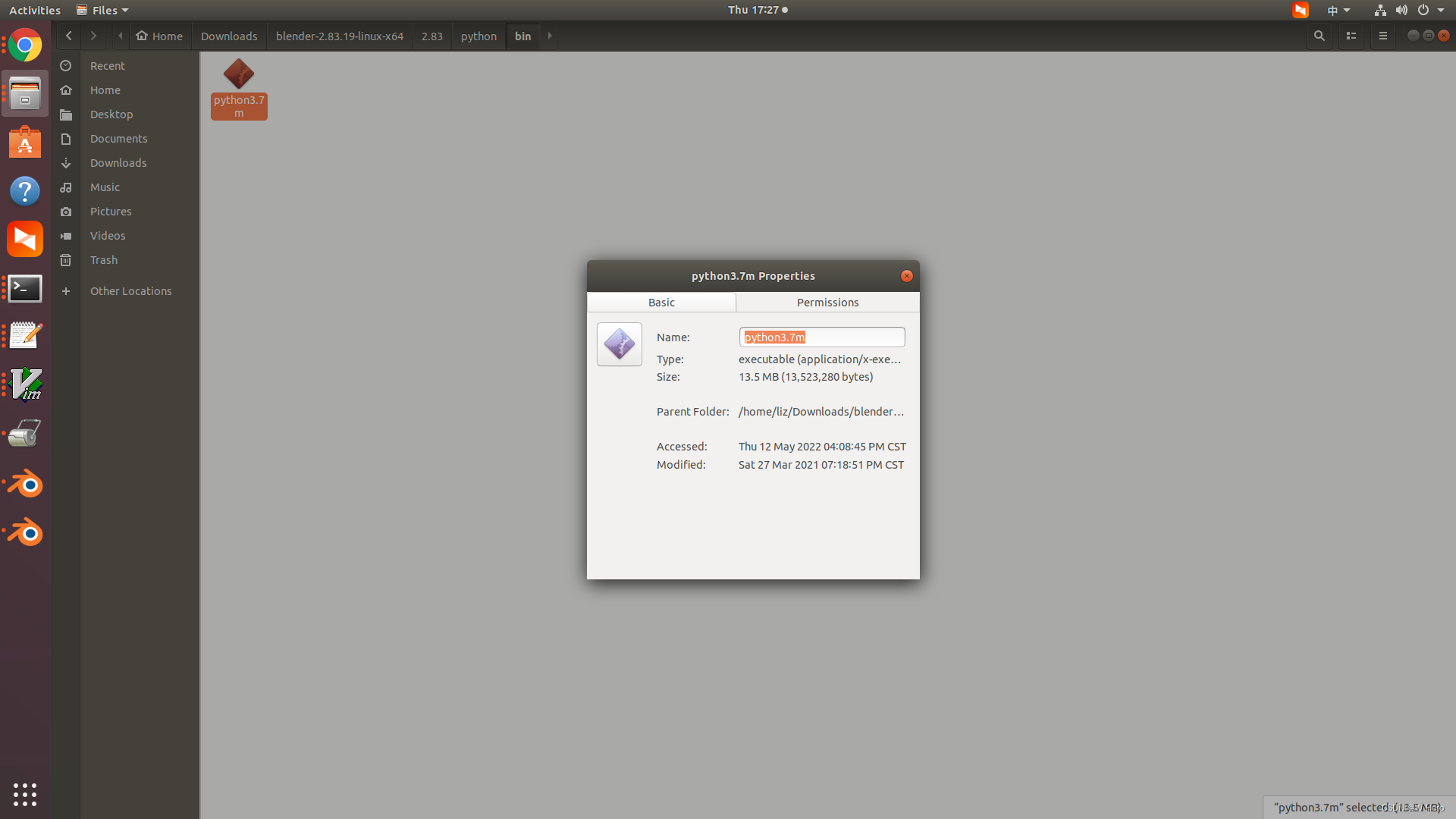This screenshot has width=1456, height=819.
Task: Open Trash in the sidebar
Action: pos(104,260)
